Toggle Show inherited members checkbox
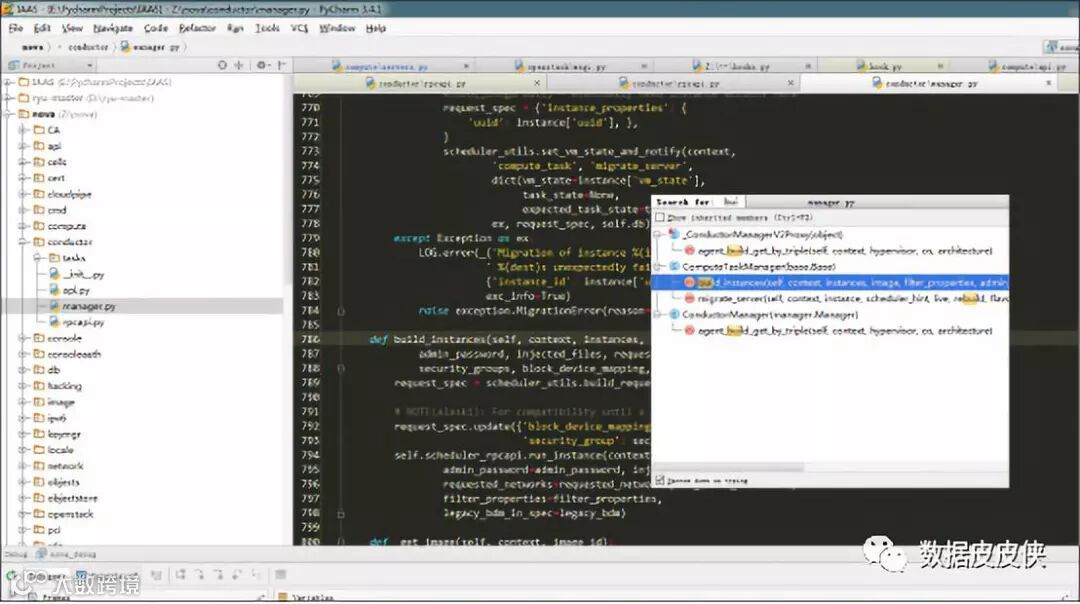The height and width of the screenshot is (604, 1080). pyautogui.click(x=660, y=218)
